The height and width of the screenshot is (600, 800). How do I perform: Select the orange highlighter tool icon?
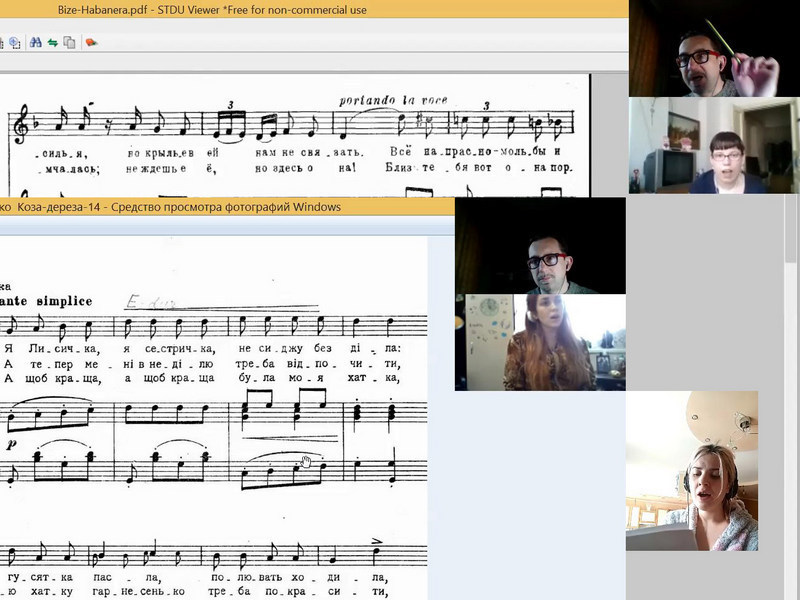[91, 42]
